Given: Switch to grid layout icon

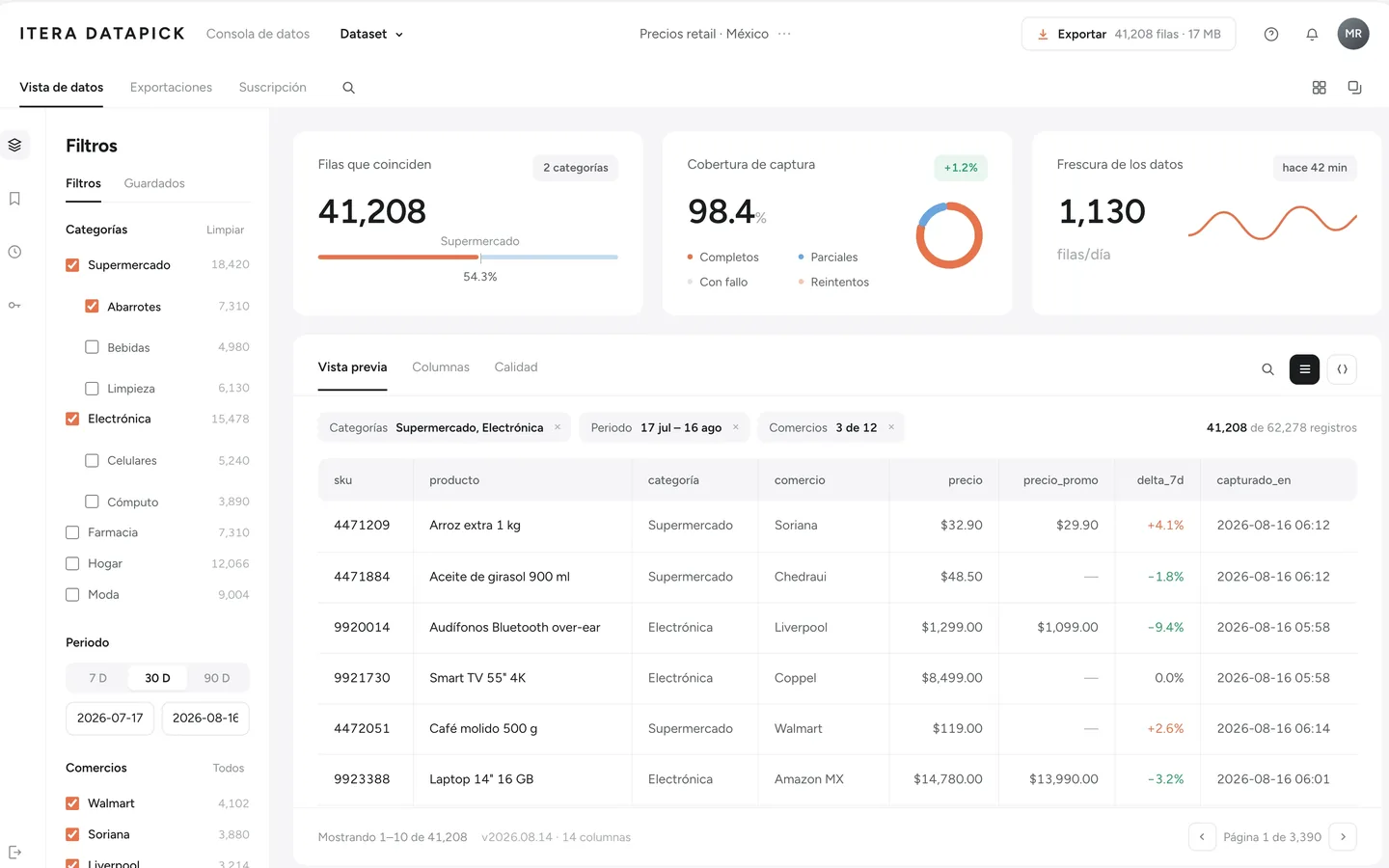Looking at the screenshot, I should click(x=1319, y=88).
